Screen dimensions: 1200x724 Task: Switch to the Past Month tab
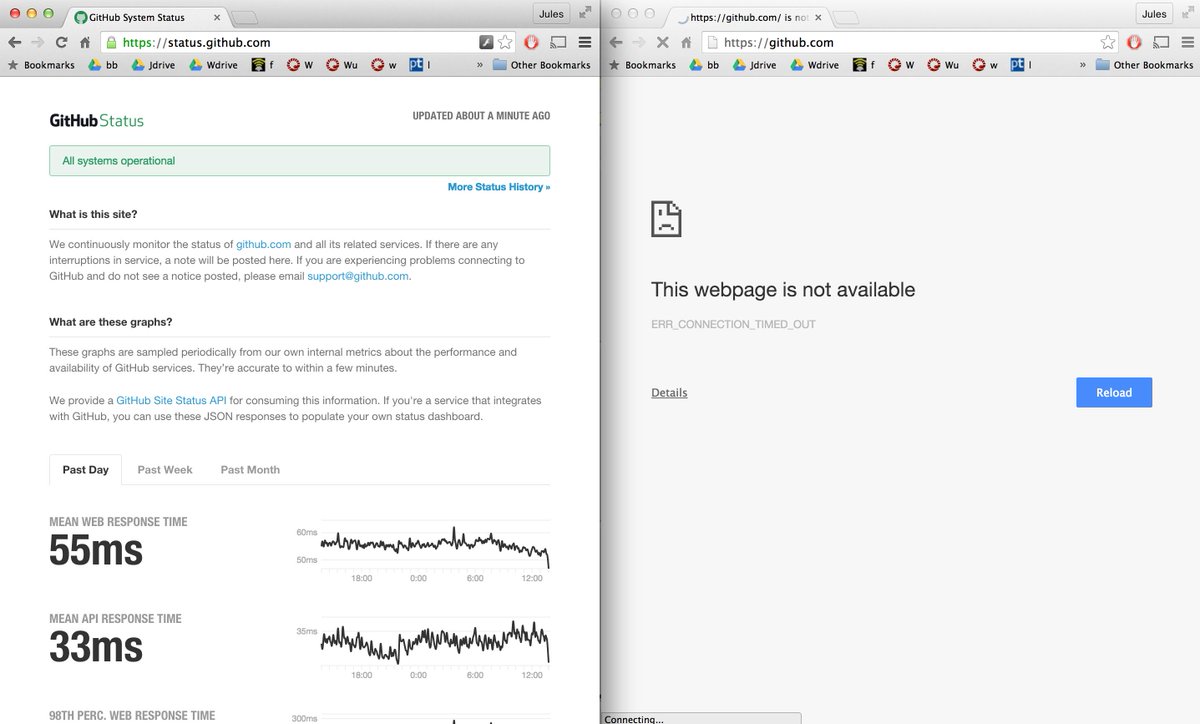250,470
